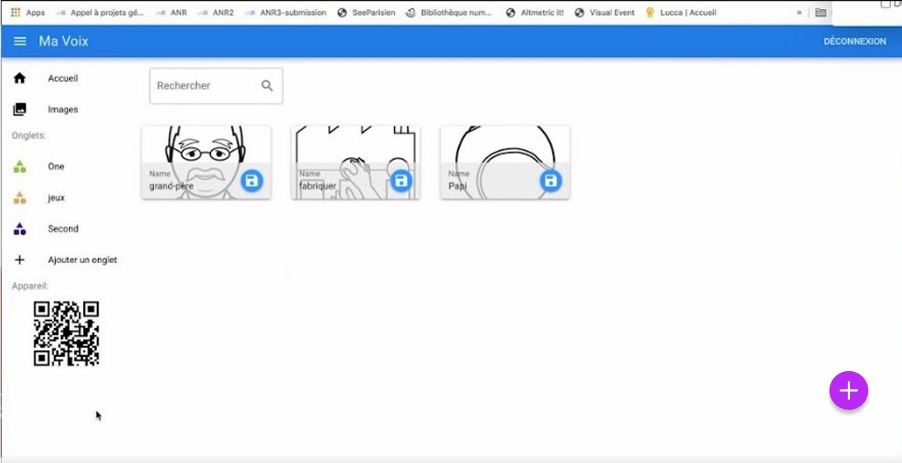Click the Images gallery icon
Image resolution: width=902 pixels, height=463 pixels.
[x=20, y=110]
